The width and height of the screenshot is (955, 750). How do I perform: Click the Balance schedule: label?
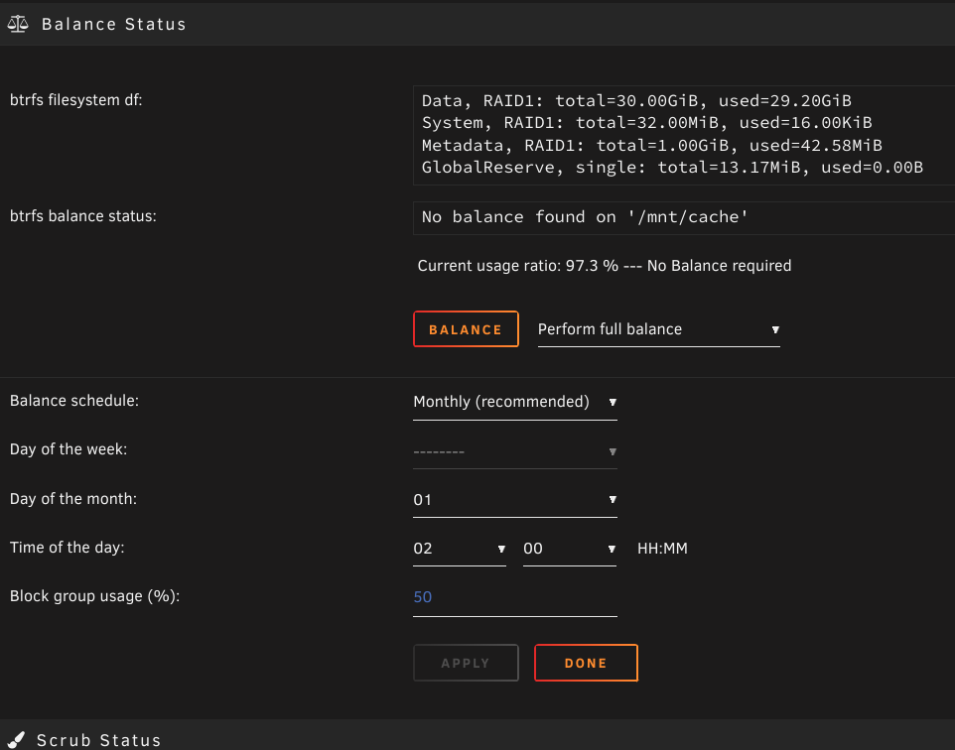click(74, 400)
